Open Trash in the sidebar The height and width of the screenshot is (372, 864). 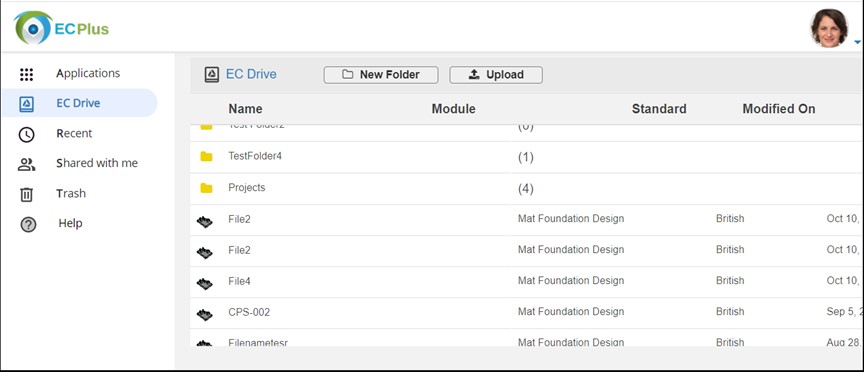pos(71,193)
